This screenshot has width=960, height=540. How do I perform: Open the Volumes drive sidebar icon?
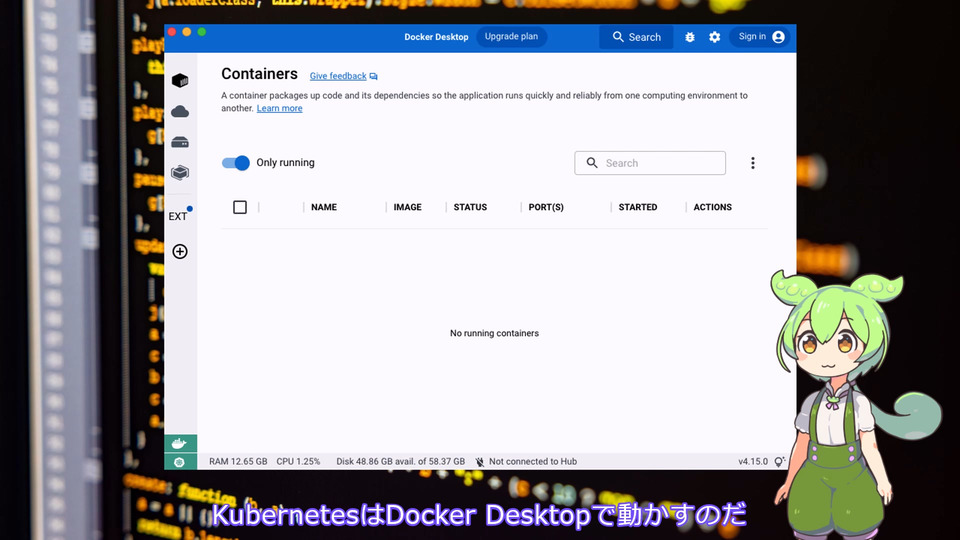coord(180,142)
